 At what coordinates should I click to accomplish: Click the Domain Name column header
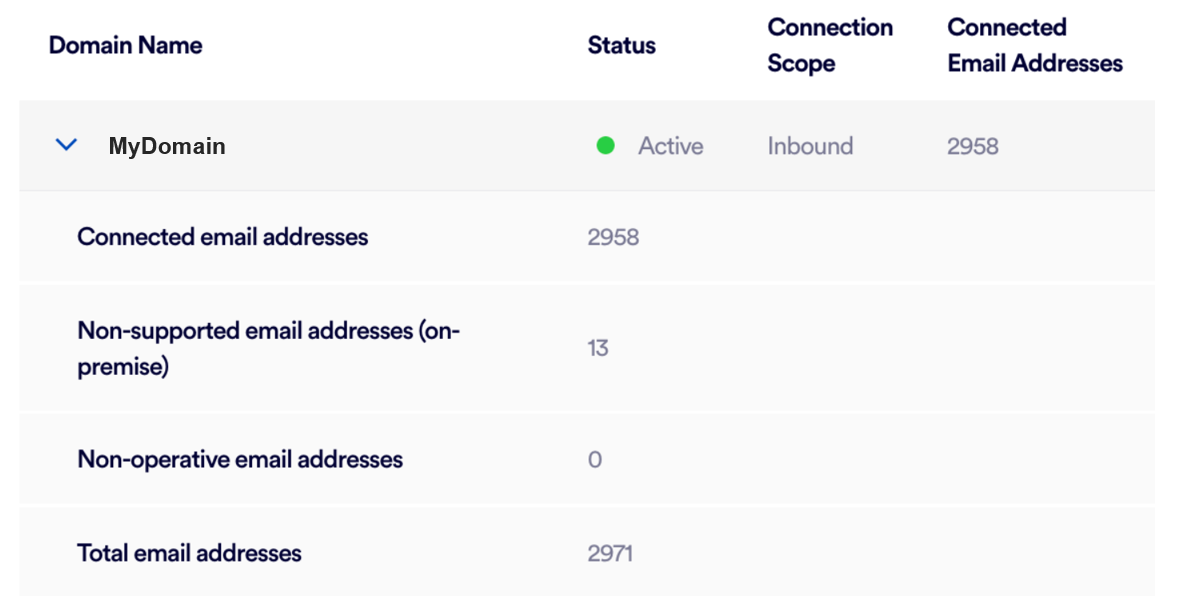tap(125, 45)
